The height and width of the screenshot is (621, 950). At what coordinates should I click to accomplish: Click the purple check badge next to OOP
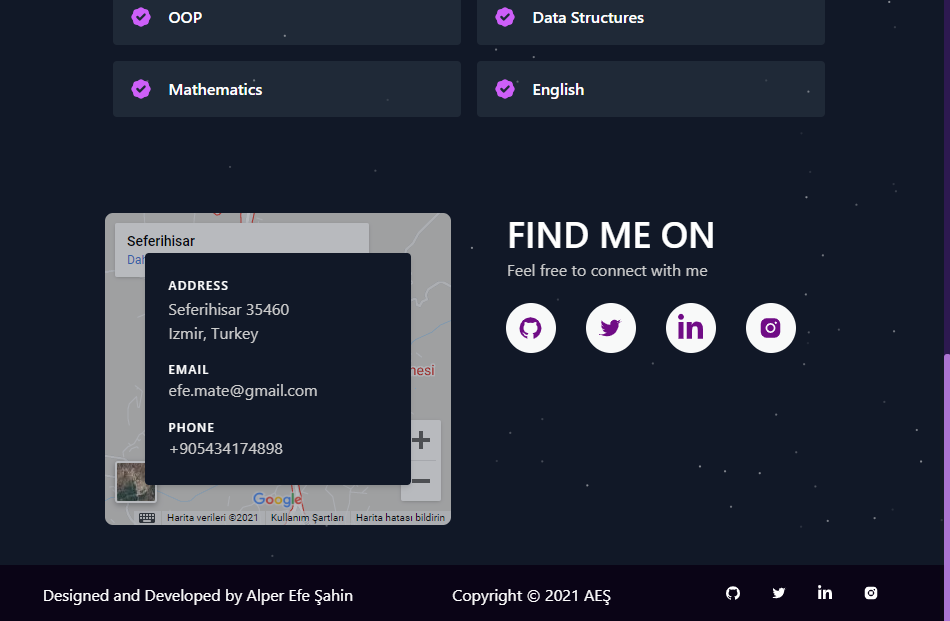pyautogui.click(x=141, y=17)
